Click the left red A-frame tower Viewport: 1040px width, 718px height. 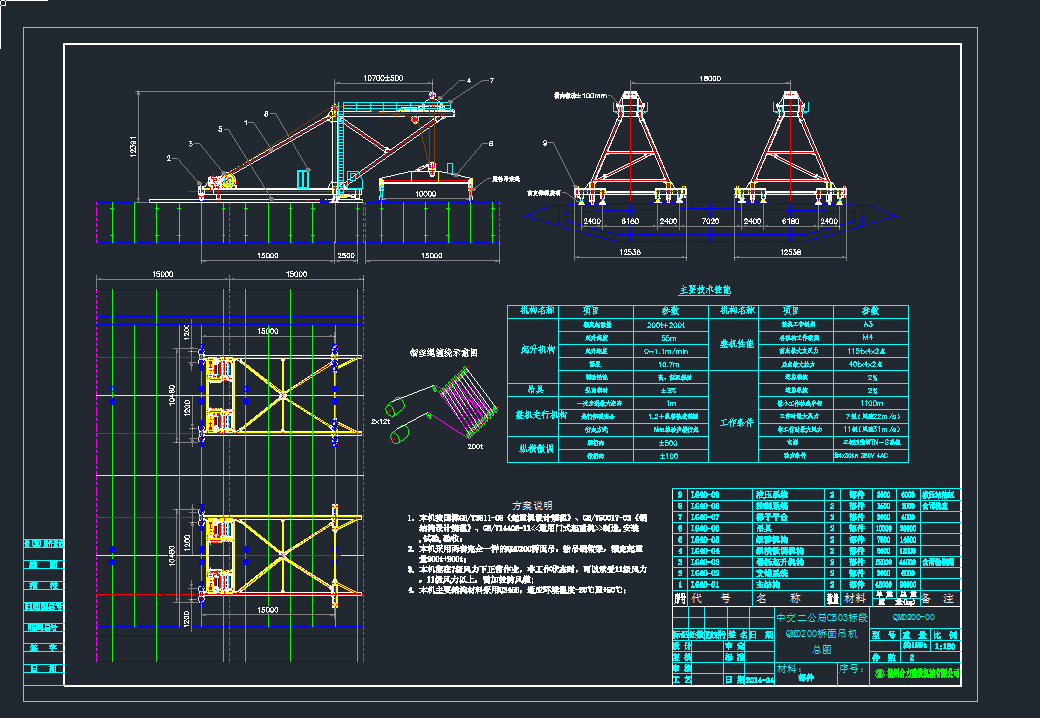coord(628,148)
